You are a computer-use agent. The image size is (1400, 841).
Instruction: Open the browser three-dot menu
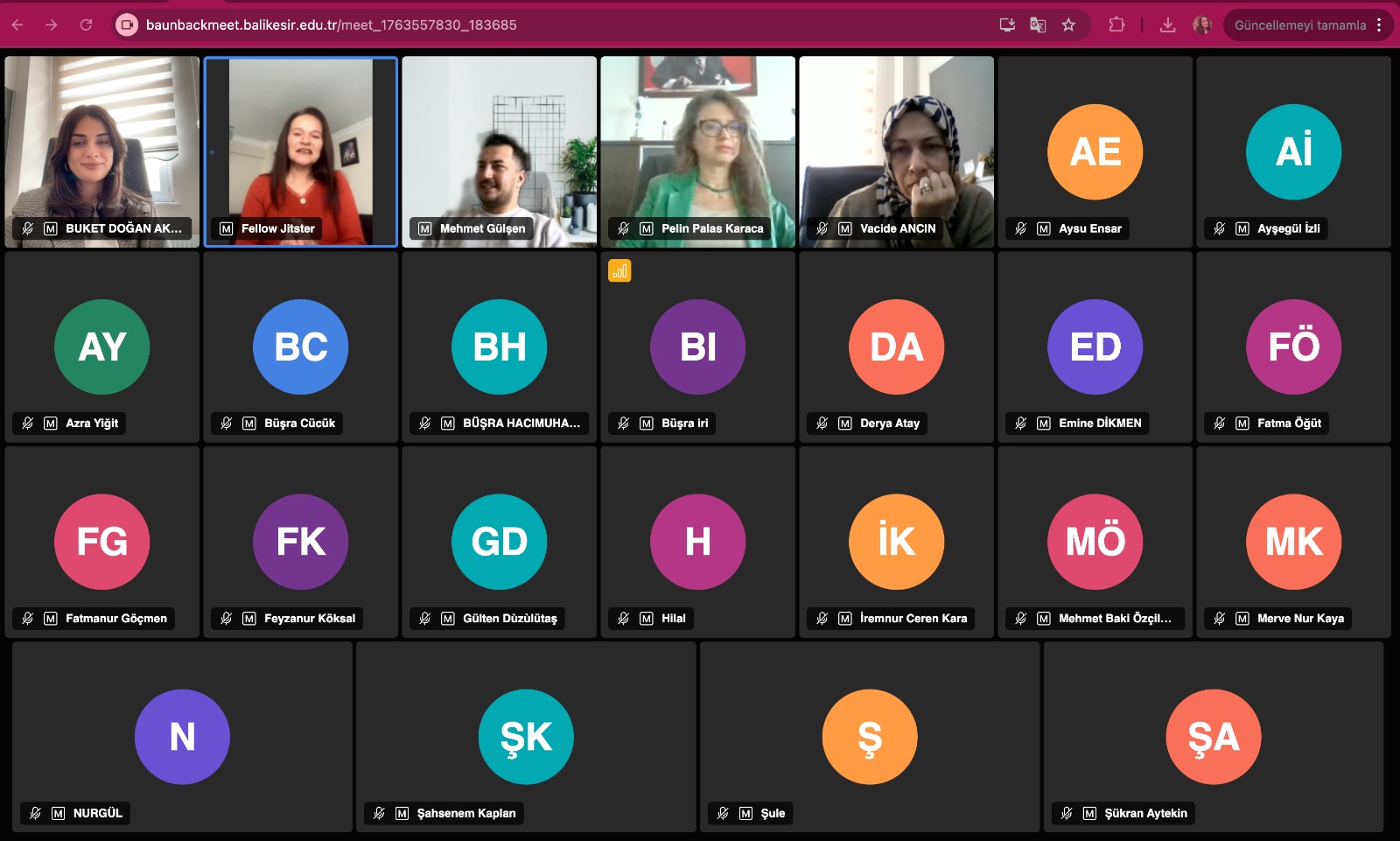point(1379,25)
